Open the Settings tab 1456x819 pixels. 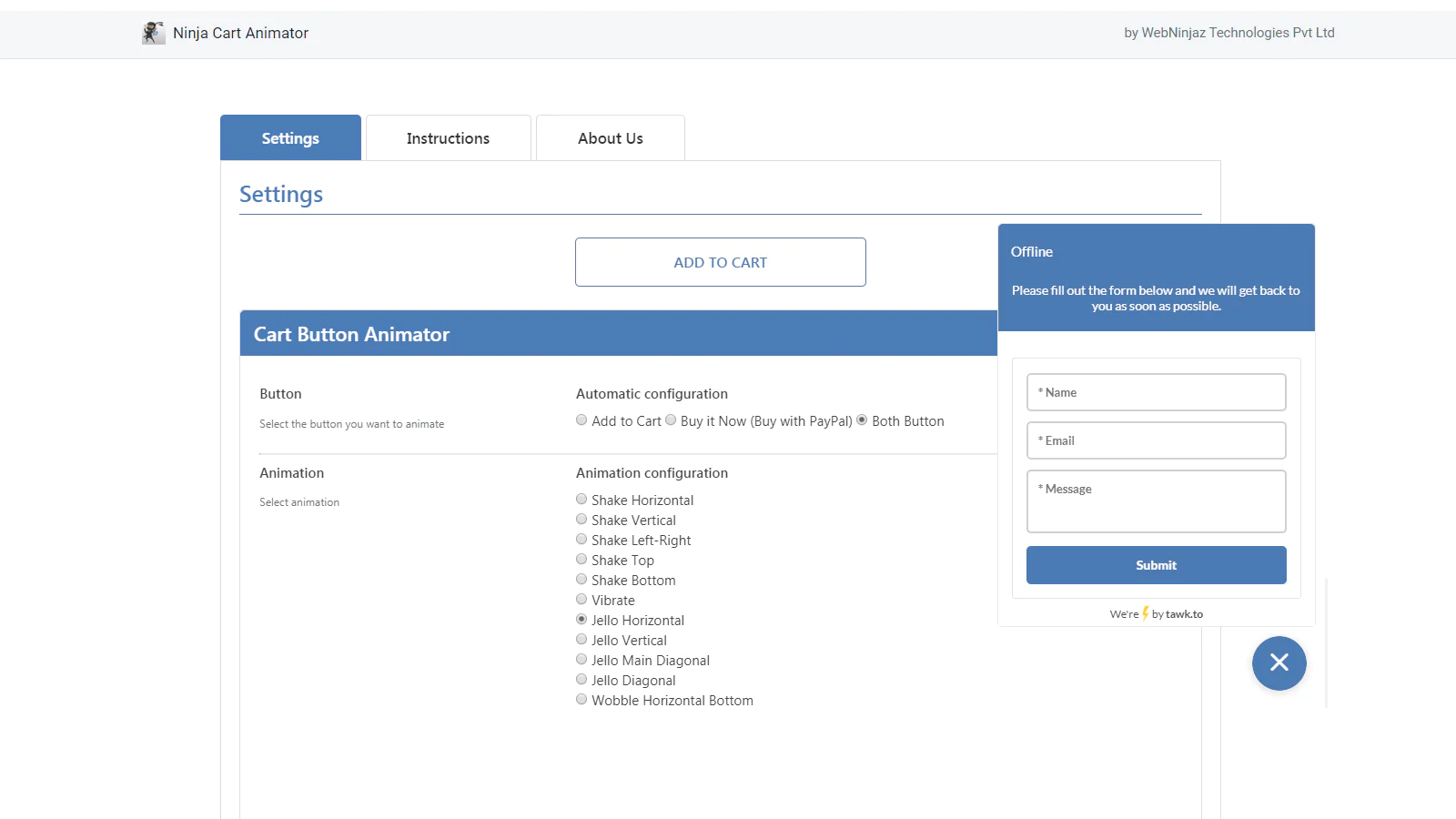[x=290, y=138]
